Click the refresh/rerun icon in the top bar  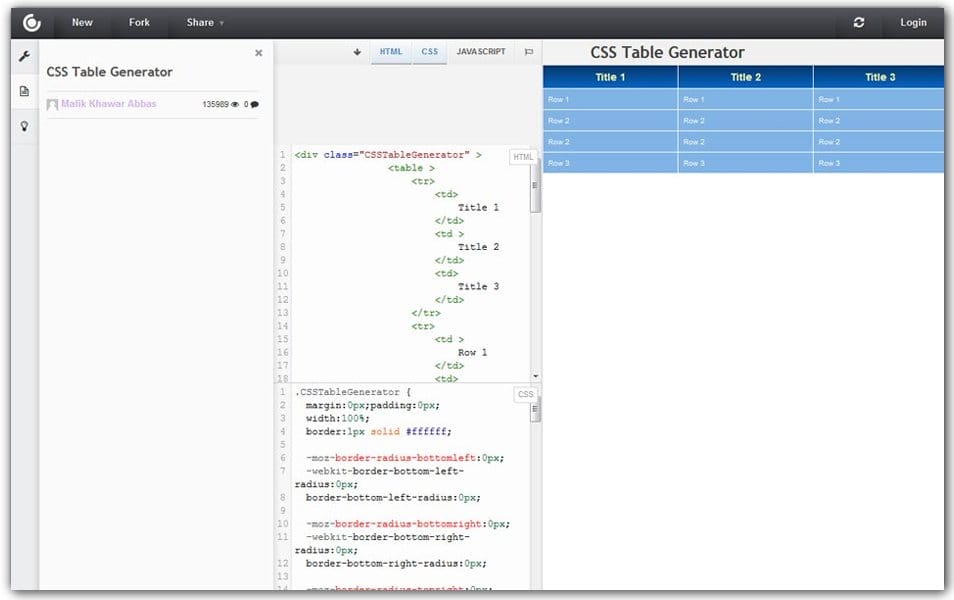coord(859,22)
